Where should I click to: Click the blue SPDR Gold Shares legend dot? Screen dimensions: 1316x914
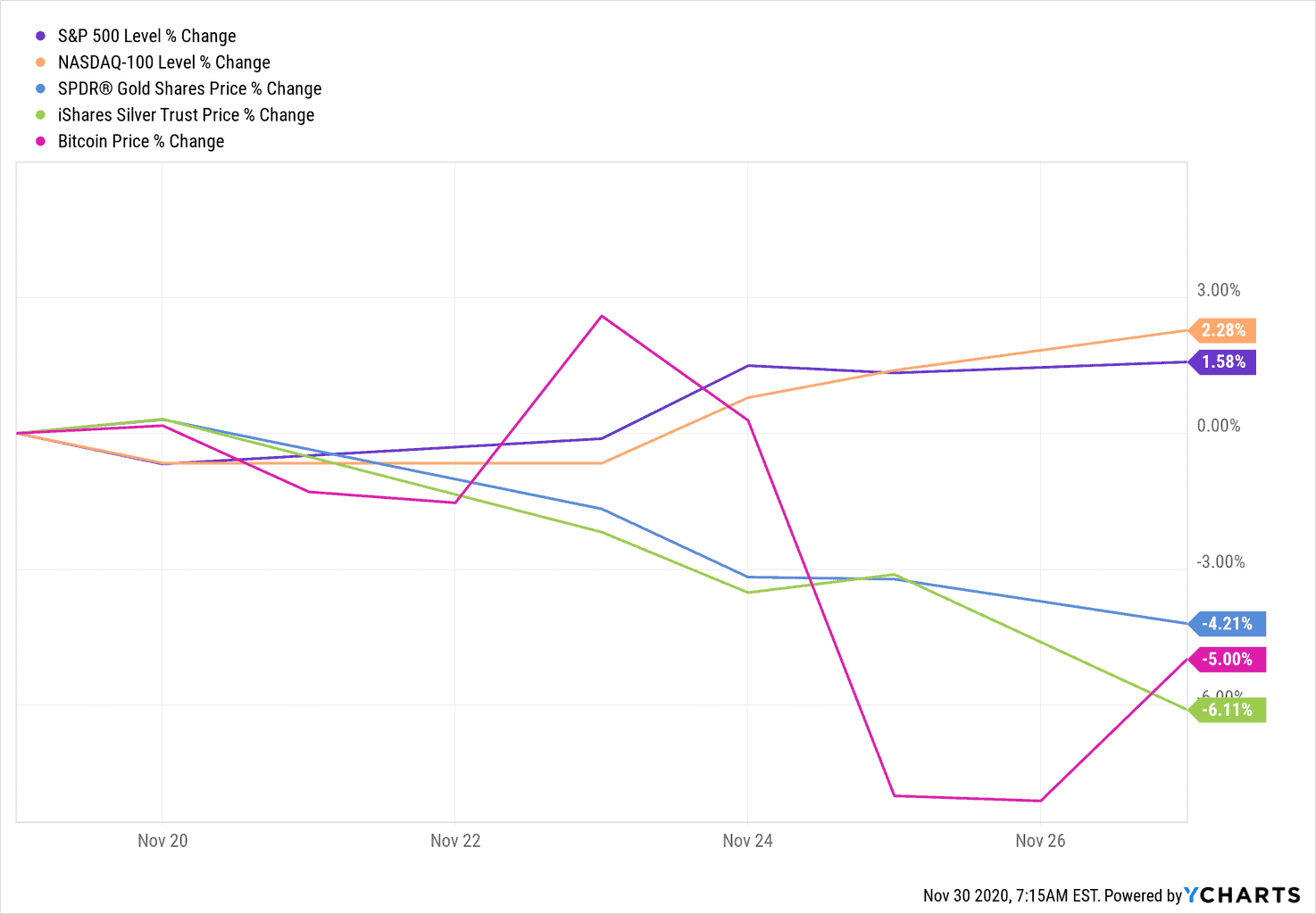click(40, 89)
